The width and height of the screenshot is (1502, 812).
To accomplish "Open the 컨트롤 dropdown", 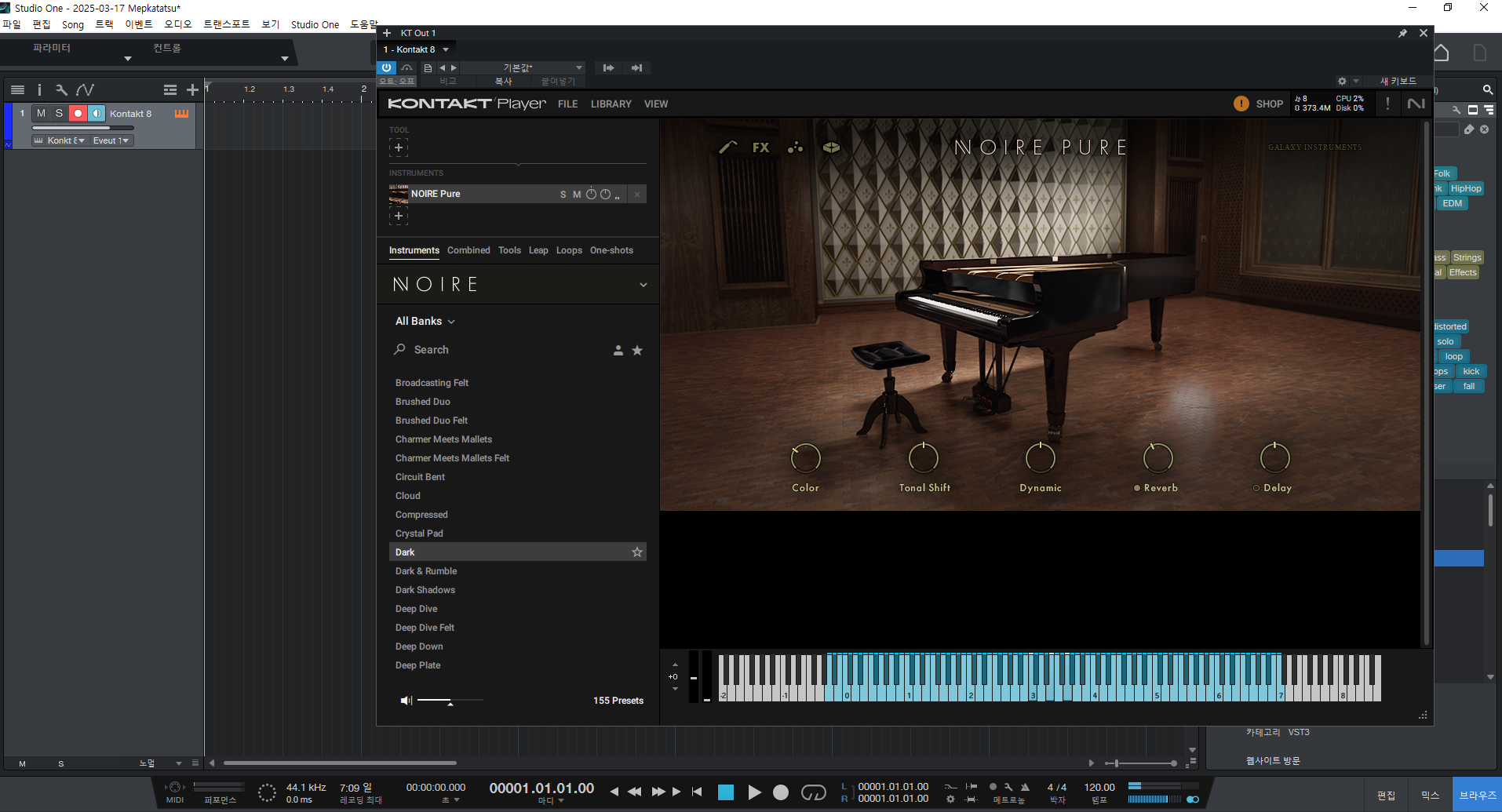I will [285, 59].
